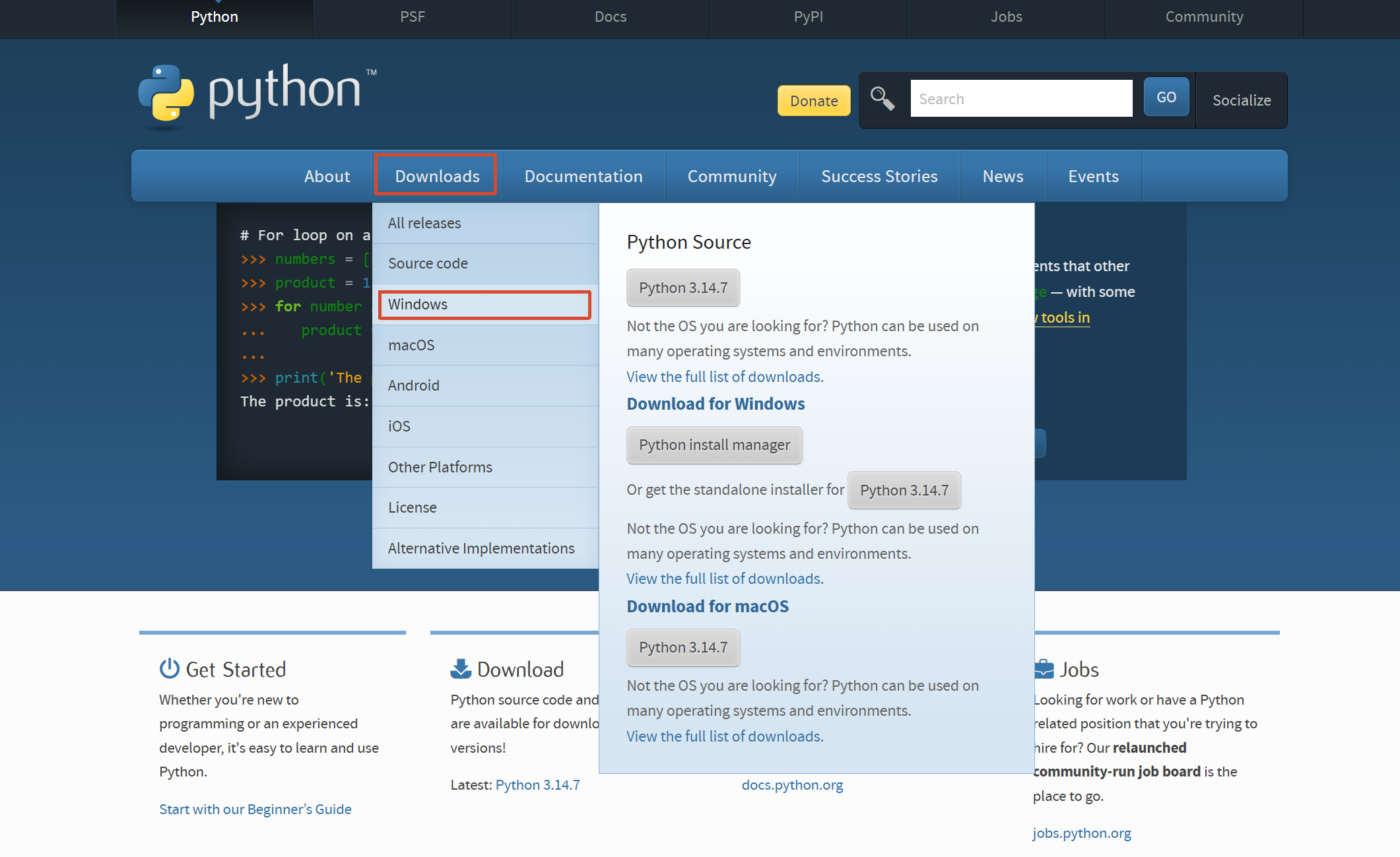1400x857 pixels.
Task: Click the power icon beside Get Started
Action: [x=170, y=668]
